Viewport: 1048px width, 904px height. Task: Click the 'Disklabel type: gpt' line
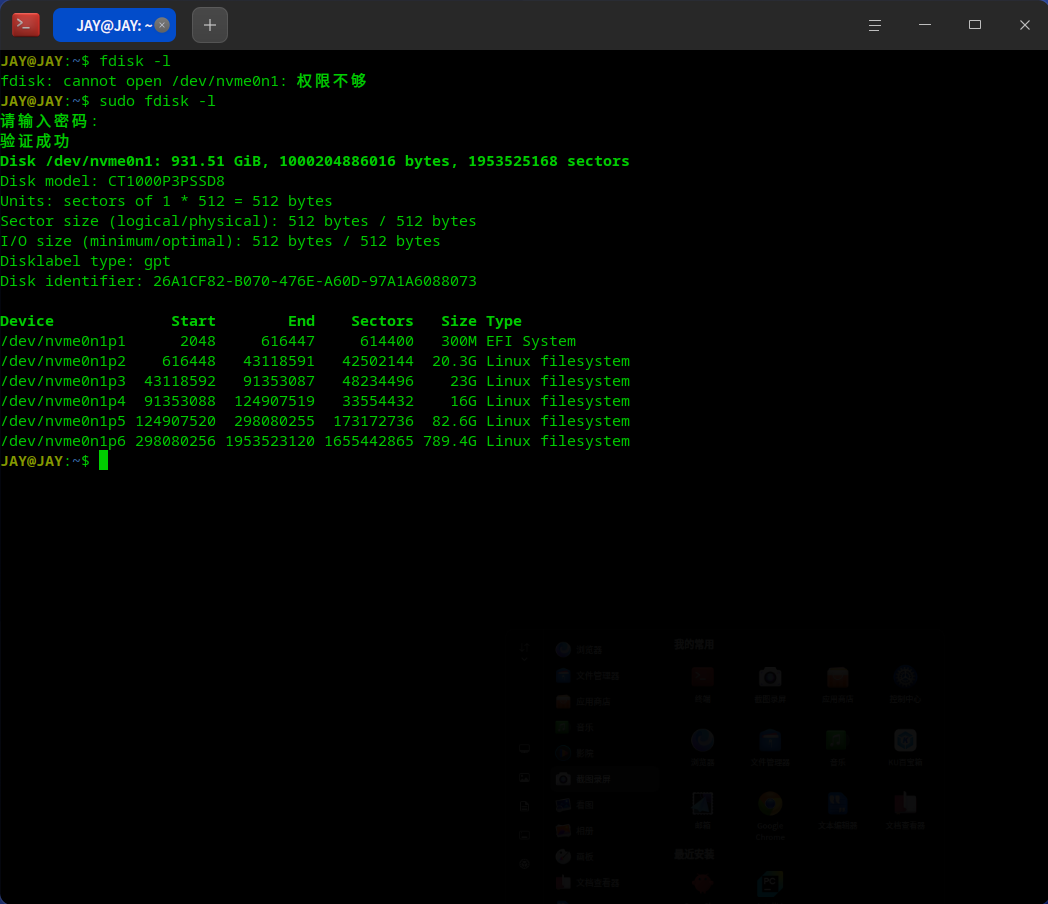point(86,261)
